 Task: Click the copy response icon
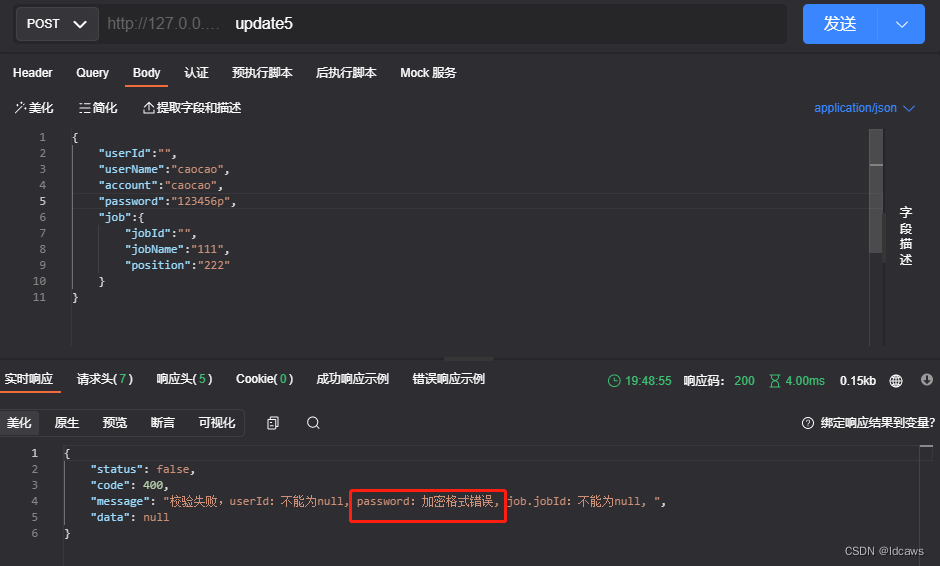pyautogui.click(x=273, y=423)
